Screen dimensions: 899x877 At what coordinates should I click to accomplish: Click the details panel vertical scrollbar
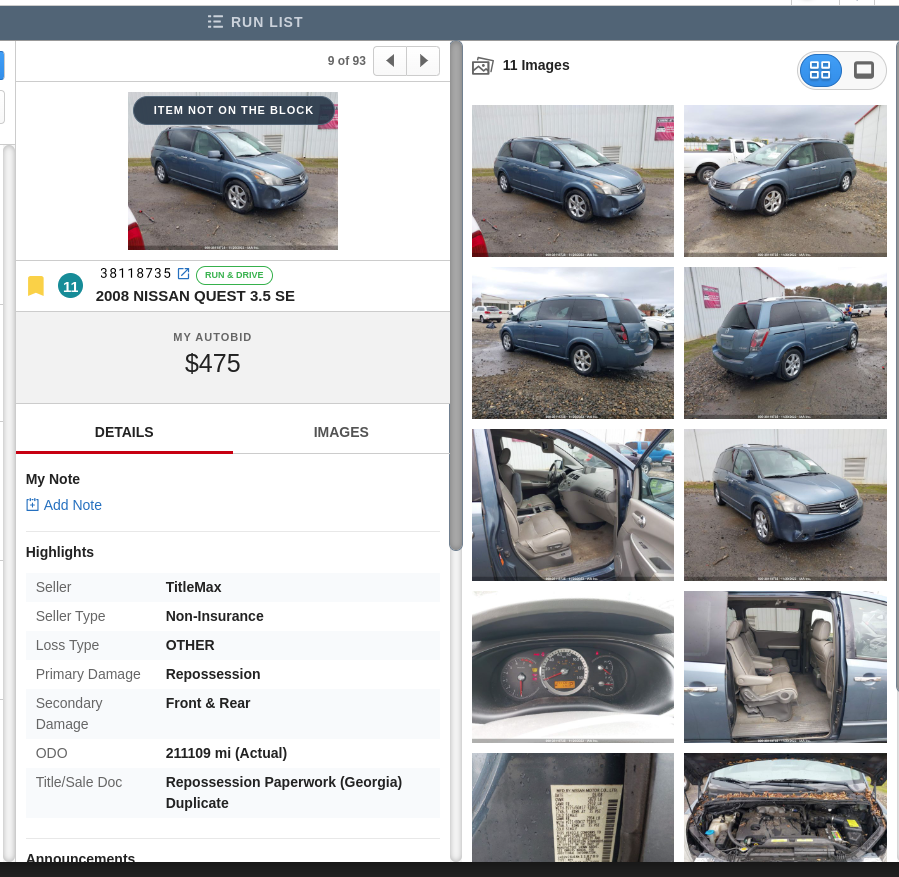pos(456,300)
